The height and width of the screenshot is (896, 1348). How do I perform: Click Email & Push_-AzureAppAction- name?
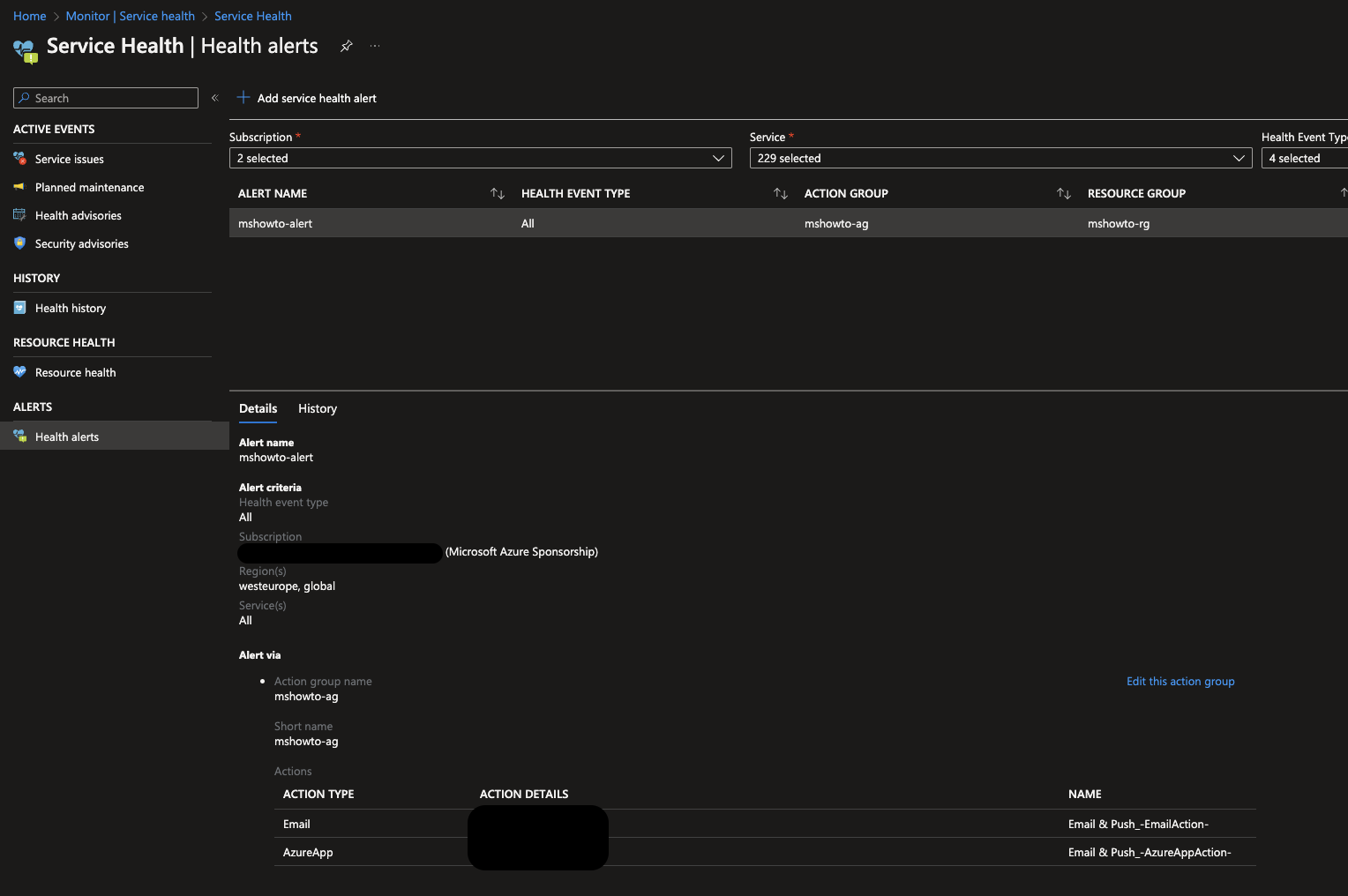point(1150,852)
